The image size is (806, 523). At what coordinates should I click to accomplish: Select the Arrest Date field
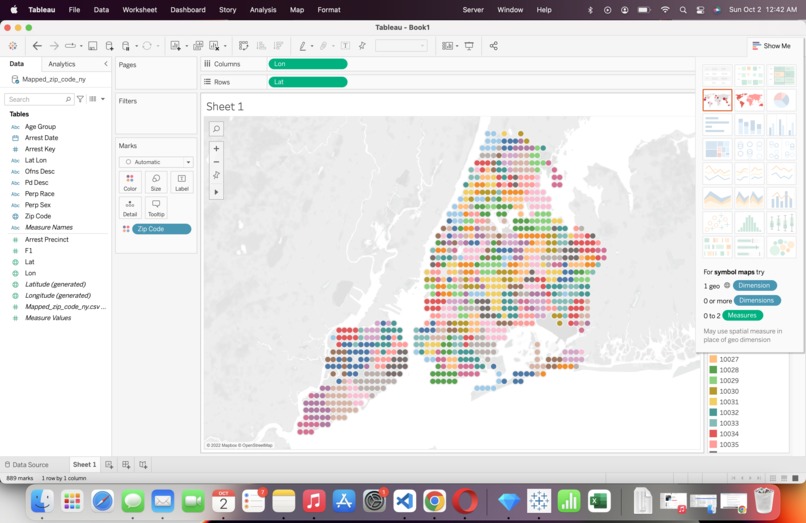pos(41,138)
